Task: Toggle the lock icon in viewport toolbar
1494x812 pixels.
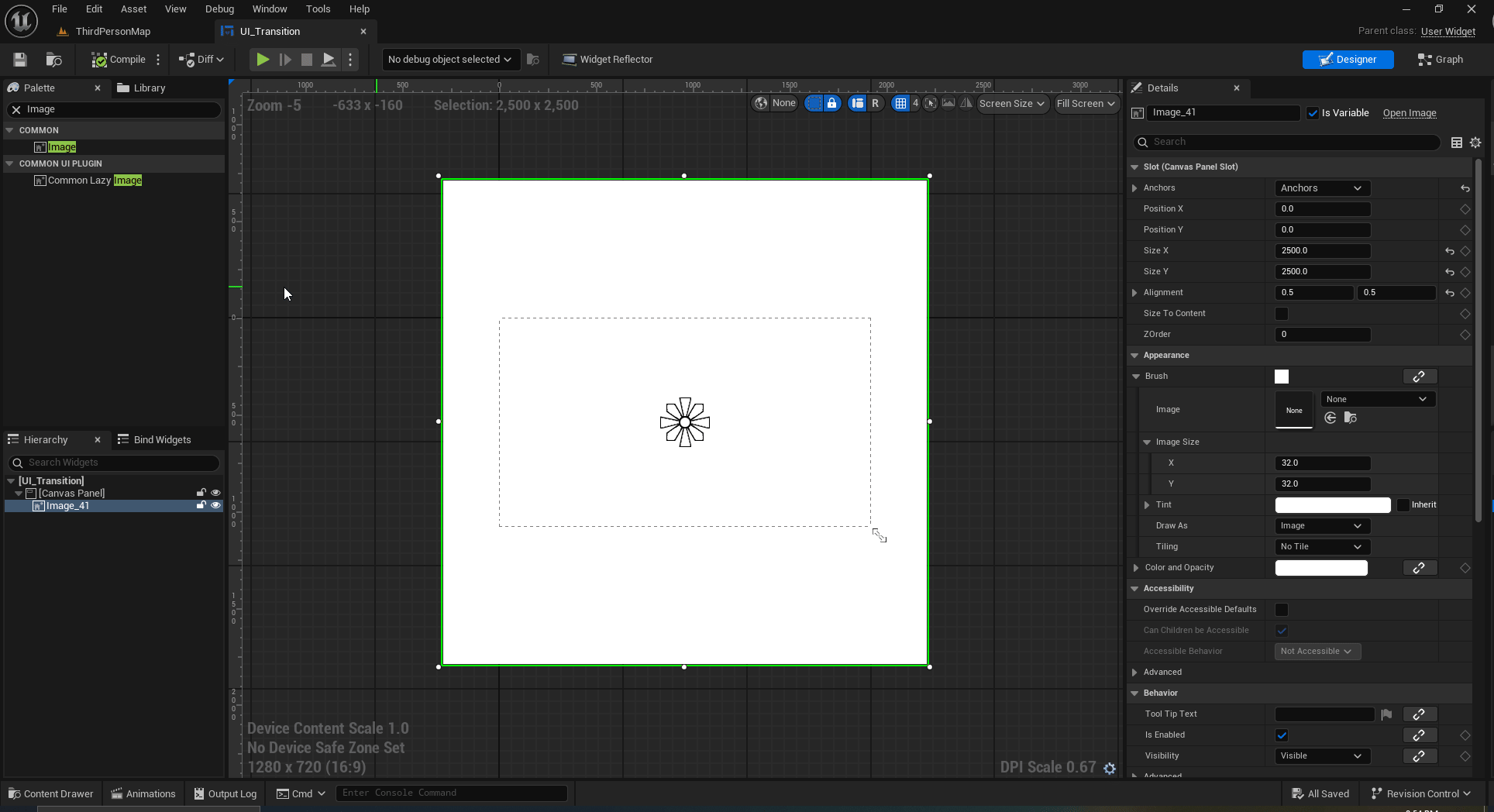Action: [x=831, y=103]
